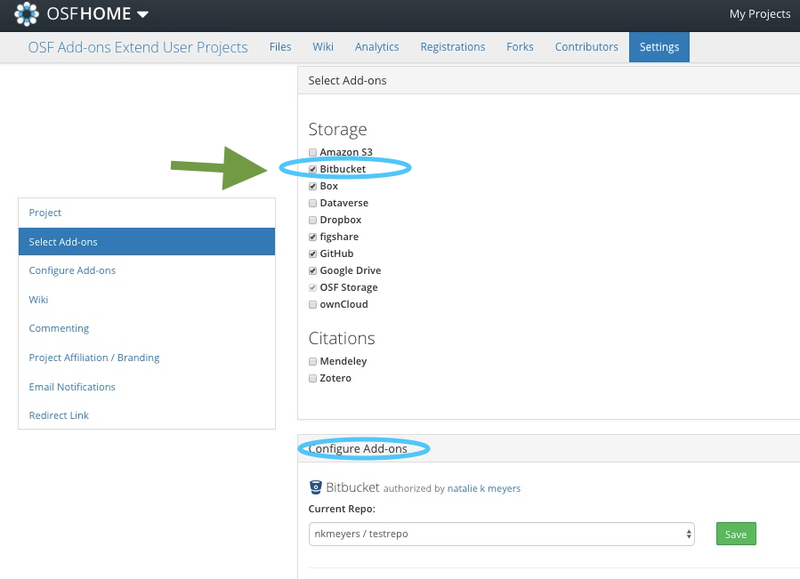
Task: Open the Current Repo dropdown
Action: click(x=502, y=534)
